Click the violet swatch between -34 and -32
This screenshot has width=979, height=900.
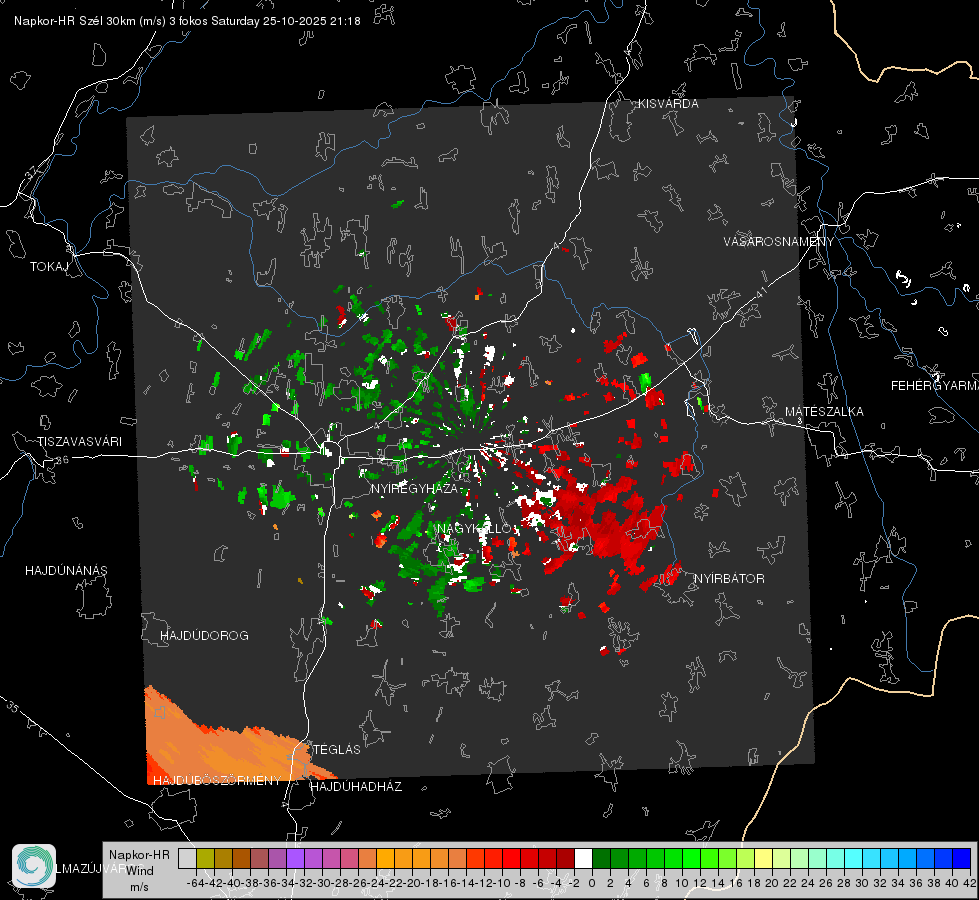(295, 858)
